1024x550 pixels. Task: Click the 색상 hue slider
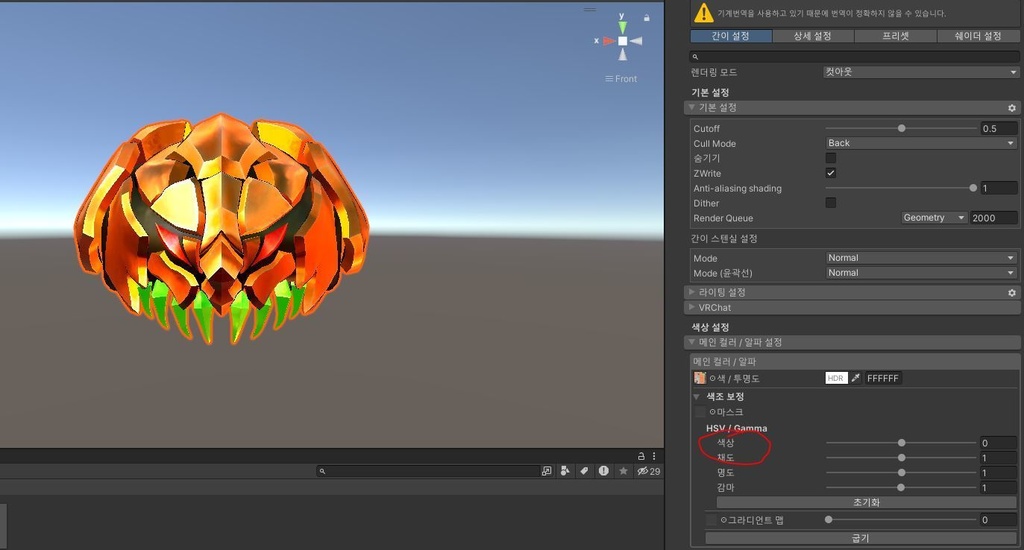coord(901,443)
